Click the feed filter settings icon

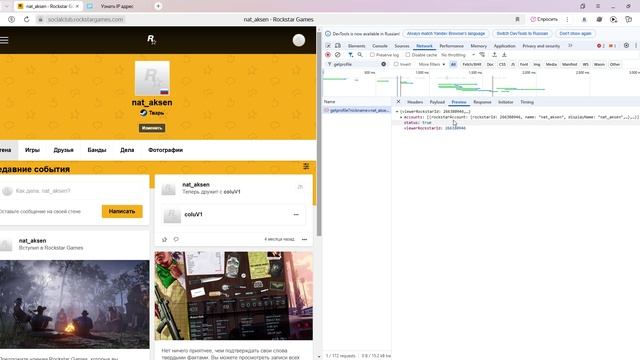306,167
